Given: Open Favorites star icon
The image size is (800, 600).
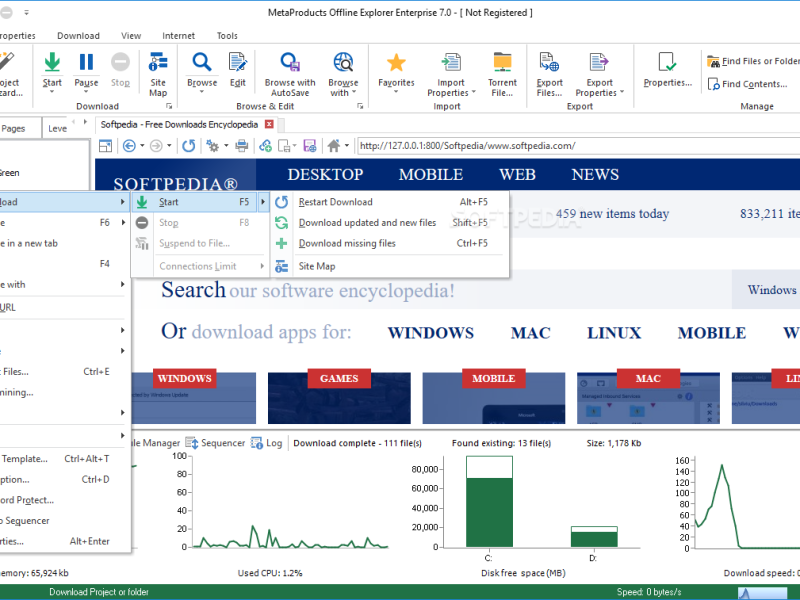Looking at the screenshot, I should coord(396,63).
